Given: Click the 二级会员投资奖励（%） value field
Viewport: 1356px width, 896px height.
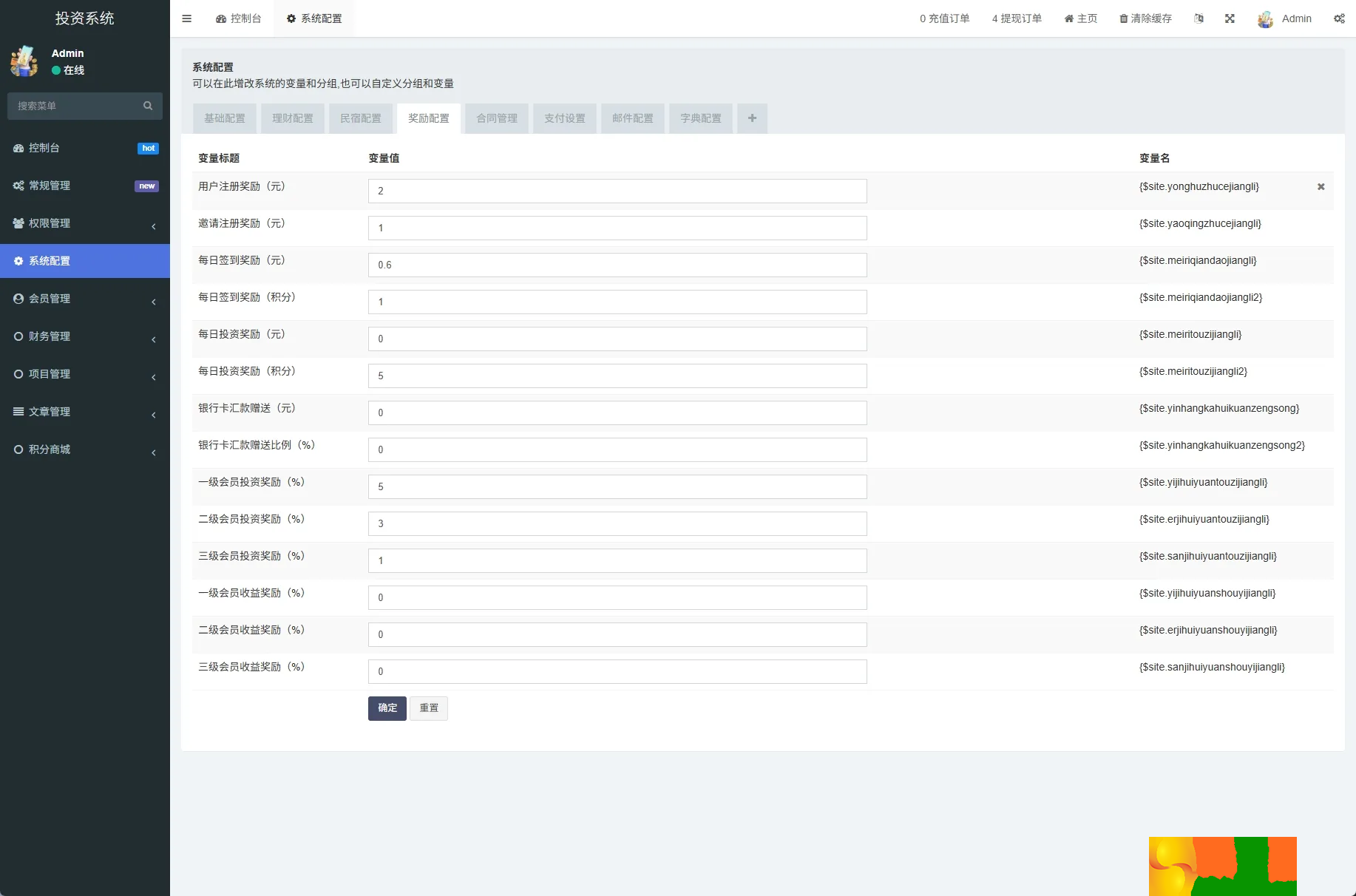Looking at the screenshot, I should tap(617, 523).
